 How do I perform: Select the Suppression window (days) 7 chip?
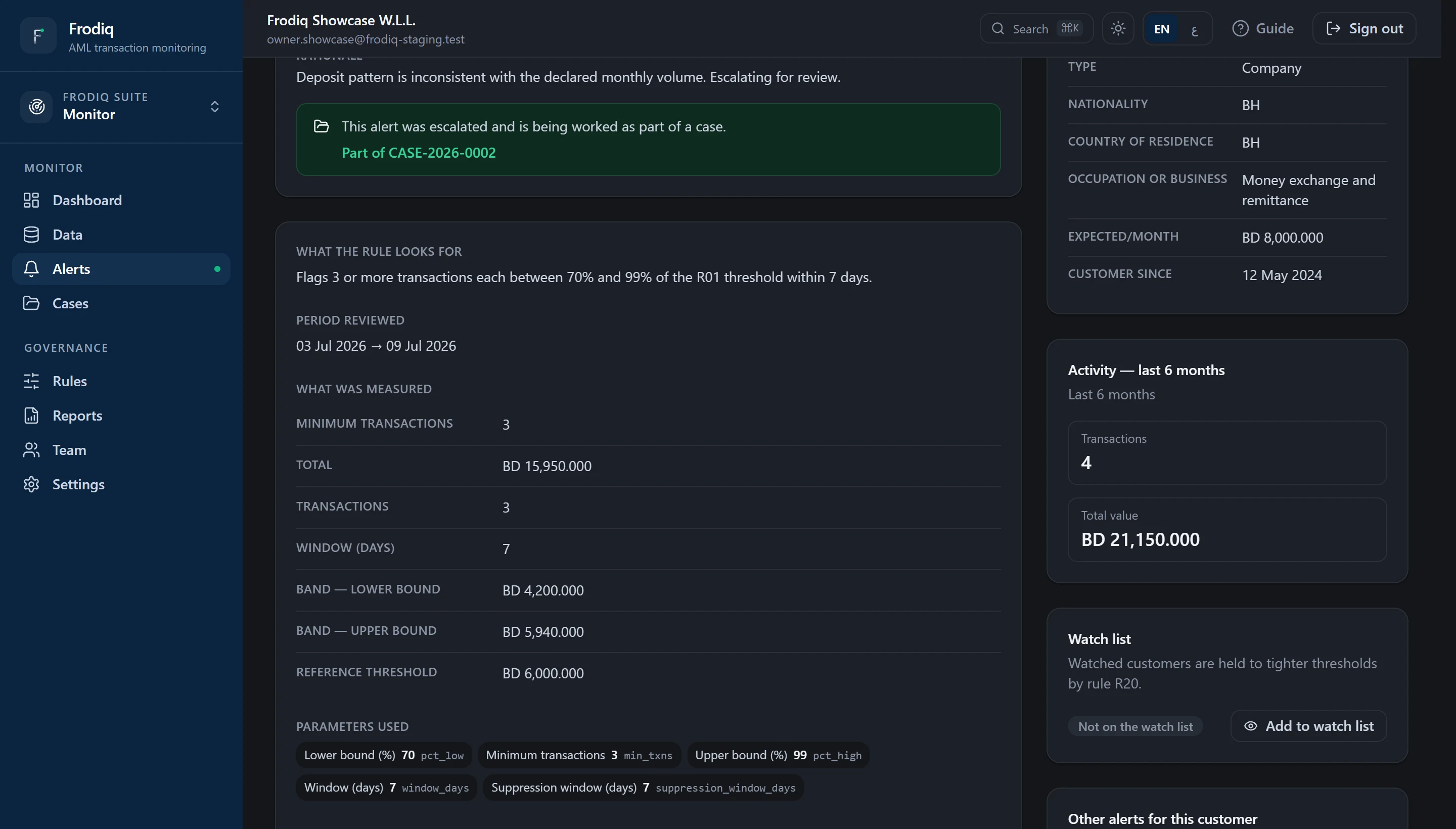click(x=643, y=788)
